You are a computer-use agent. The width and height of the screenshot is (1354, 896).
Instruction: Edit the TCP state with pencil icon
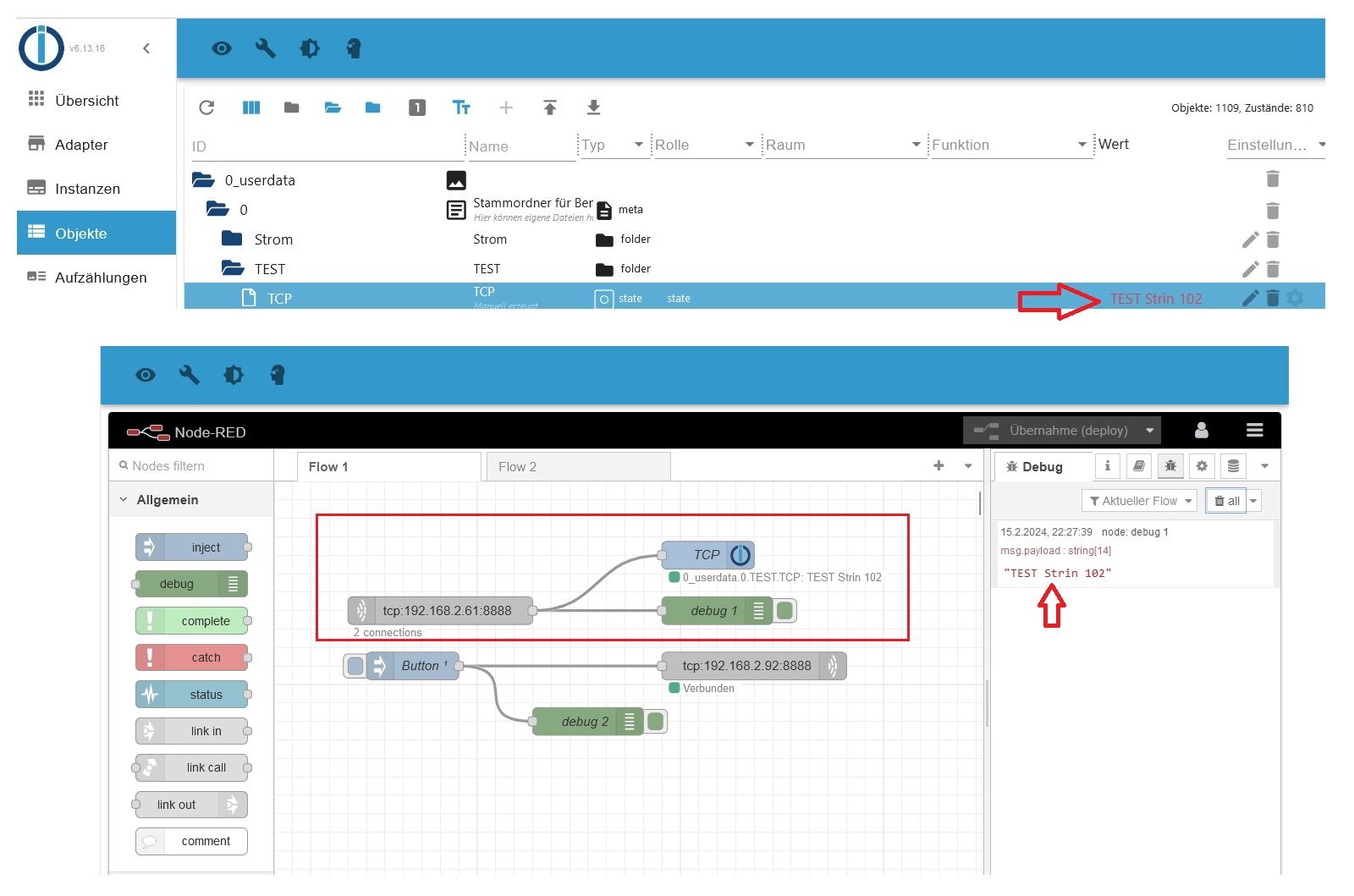tap(1250, 298)
